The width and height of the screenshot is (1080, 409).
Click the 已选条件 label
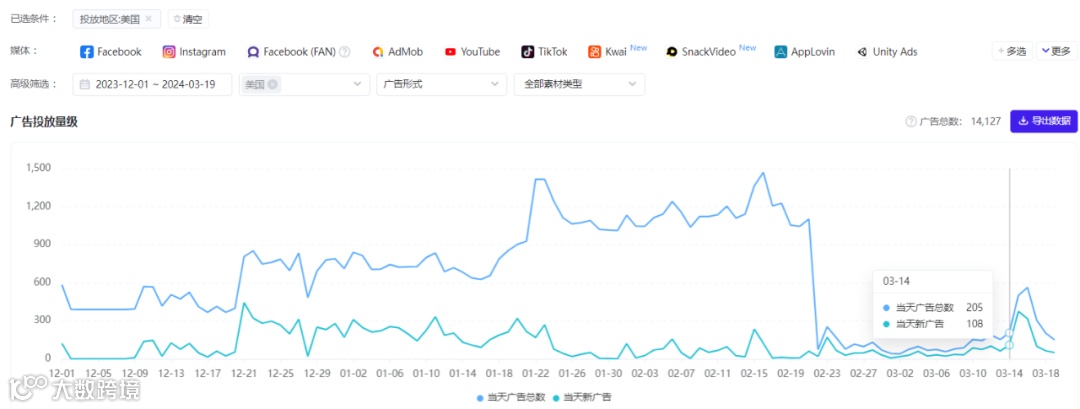pyautogui.click(x=34, y=19)
